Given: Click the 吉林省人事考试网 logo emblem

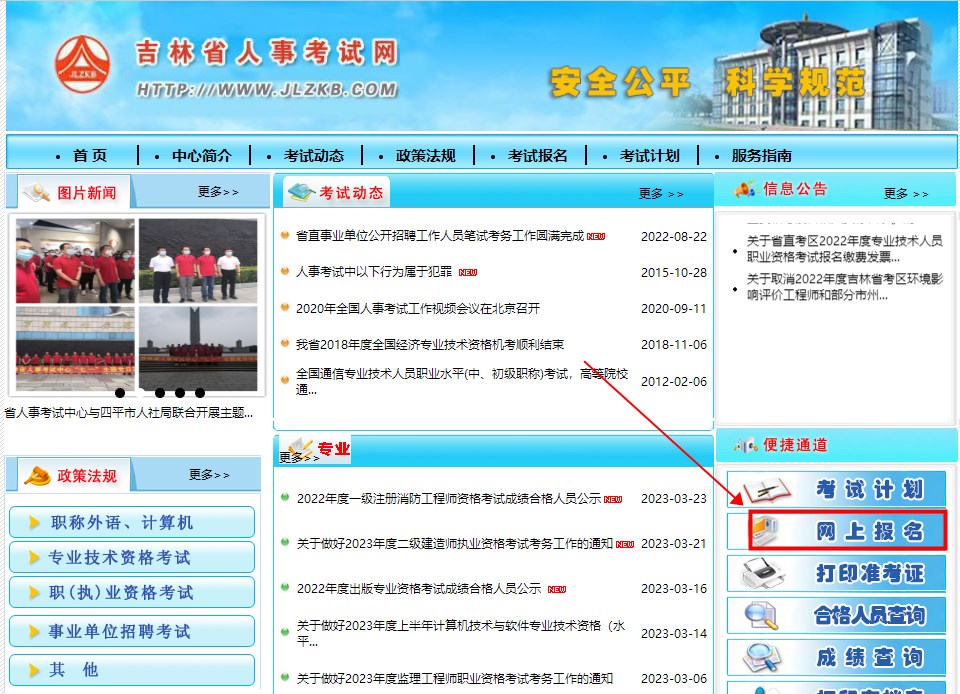Looking at the screenshot, I should tap(80, 64).
